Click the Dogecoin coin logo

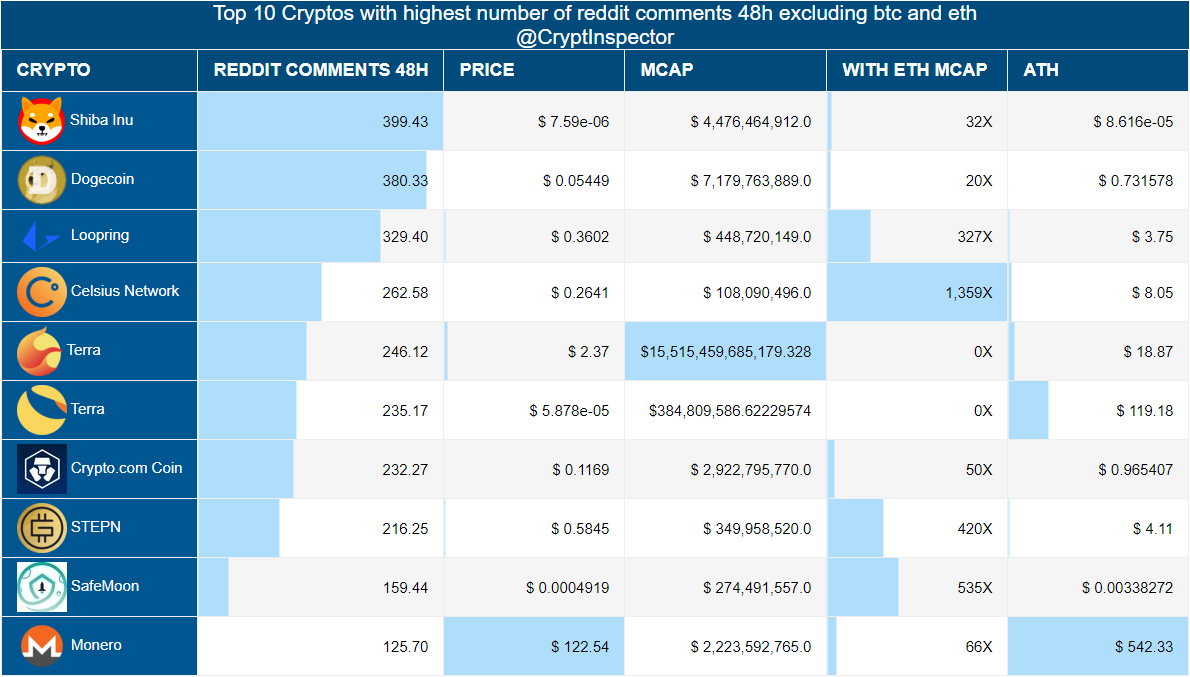[x=42, y=180]
